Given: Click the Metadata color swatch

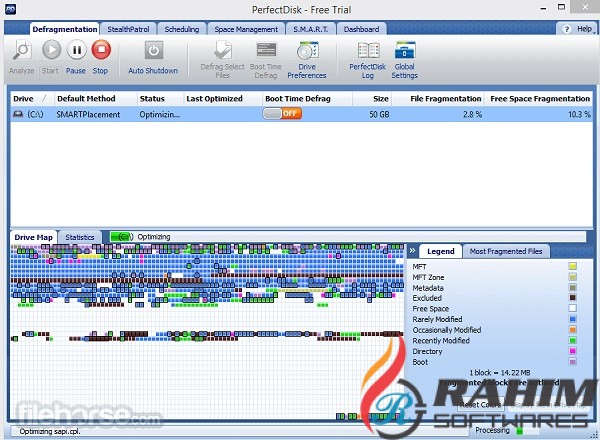Looking at the screenshot, I should click(572, 287).
